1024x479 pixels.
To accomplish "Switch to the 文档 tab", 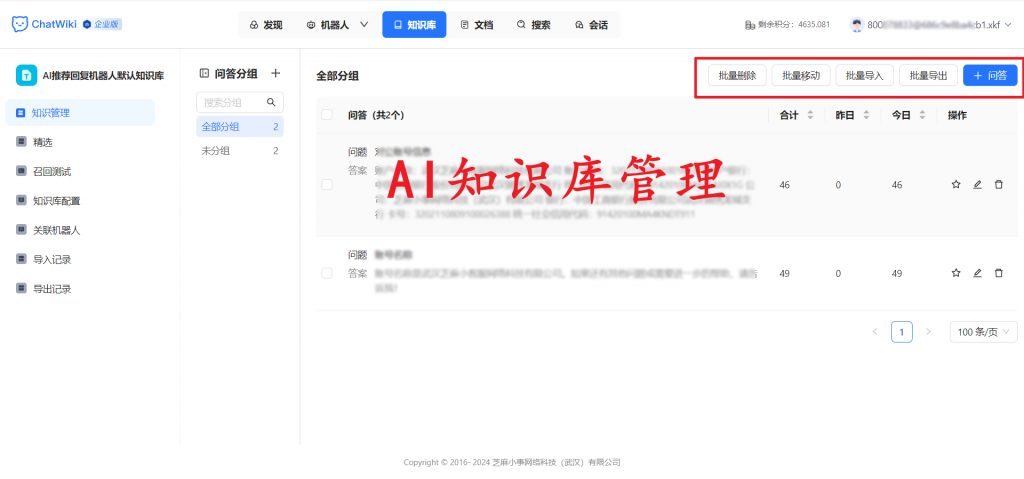I will (x=476, y=24).
